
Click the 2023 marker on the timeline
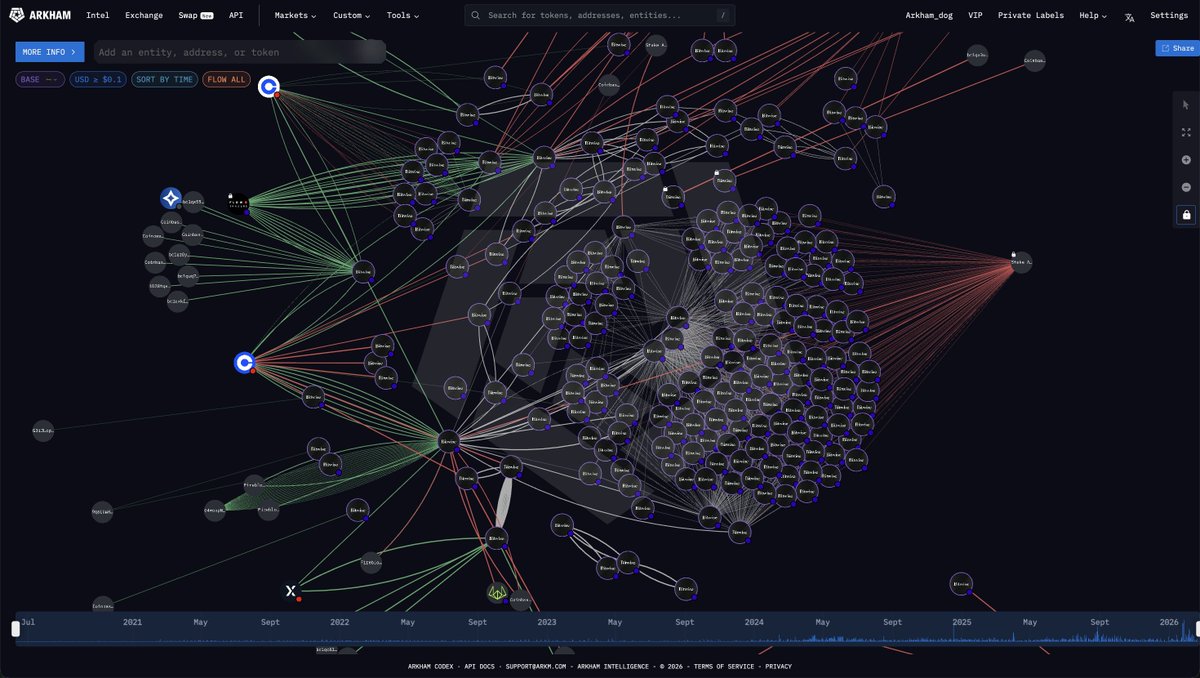click(x=547, y=622)
